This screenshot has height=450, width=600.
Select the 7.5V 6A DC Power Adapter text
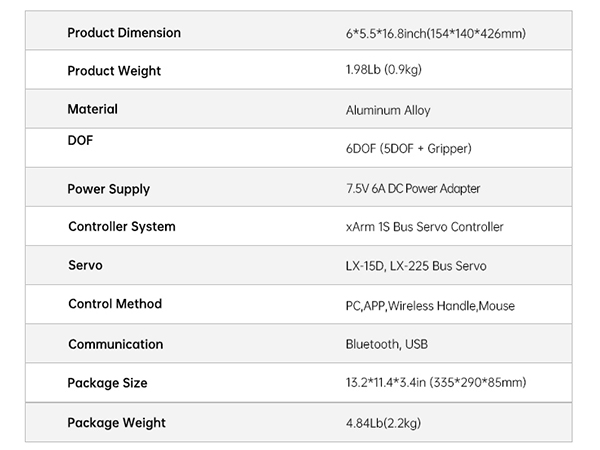point(415,189)
